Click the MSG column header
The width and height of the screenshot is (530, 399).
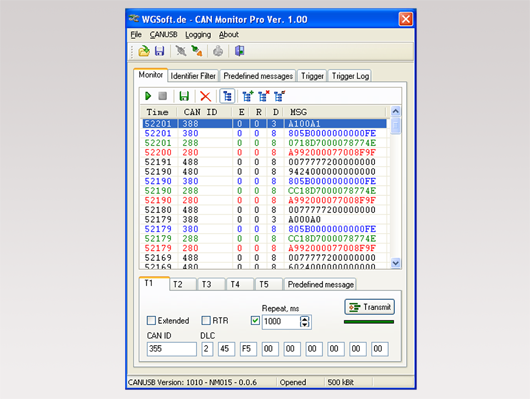pos(335,112)
